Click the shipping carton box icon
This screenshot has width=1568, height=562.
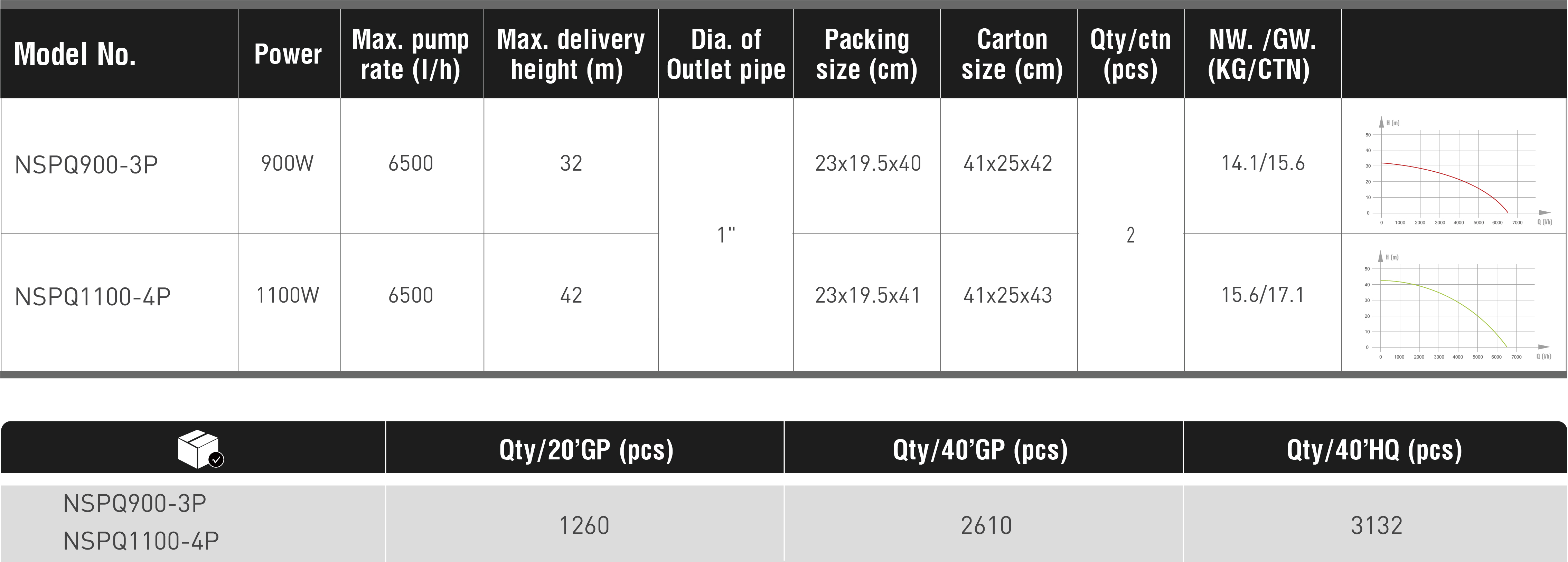click(200, 450)
